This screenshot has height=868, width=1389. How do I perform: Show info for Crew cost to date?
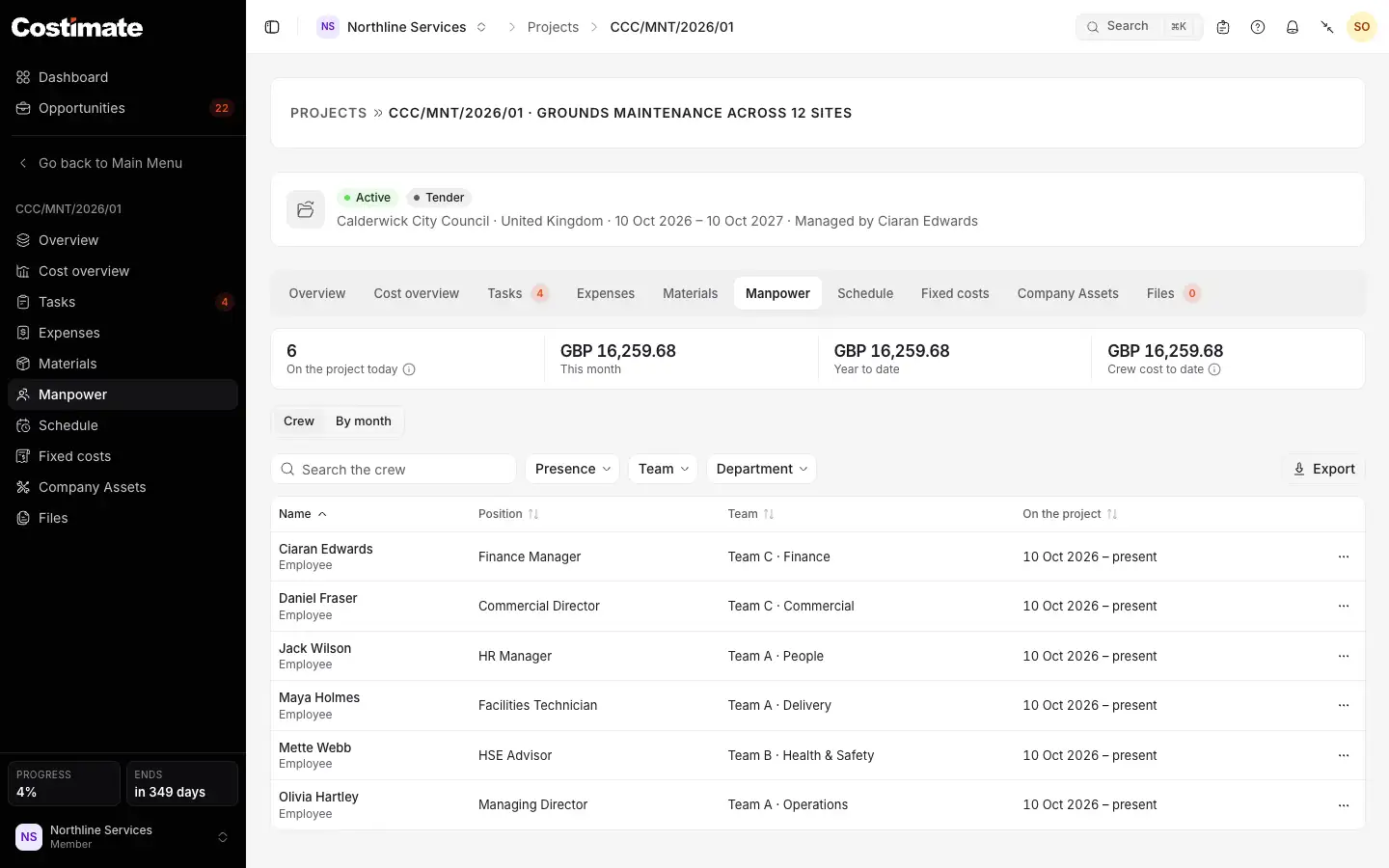coord(1214,369)
